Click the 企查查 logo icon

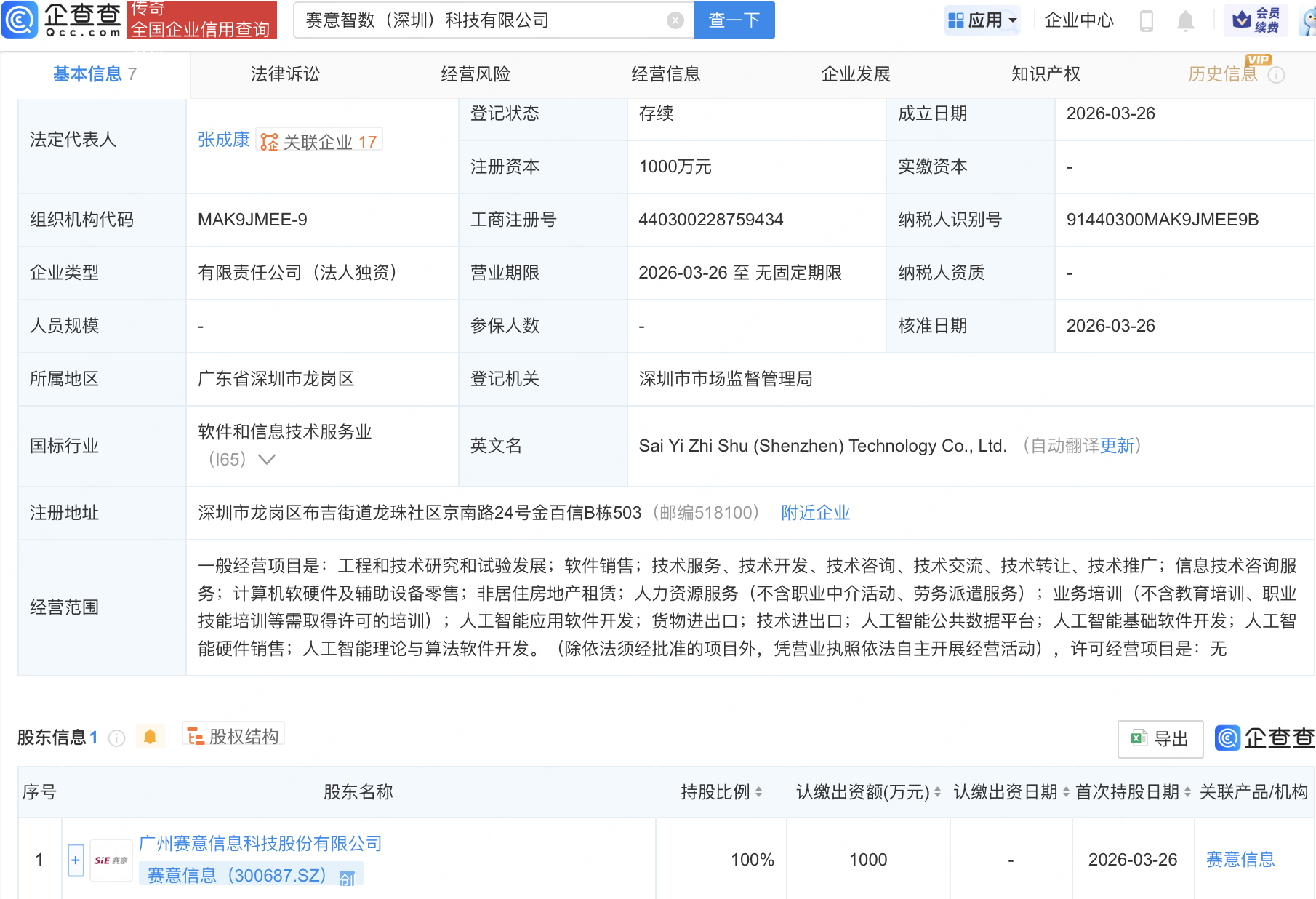pyautogui.click(x=20, y=20)
